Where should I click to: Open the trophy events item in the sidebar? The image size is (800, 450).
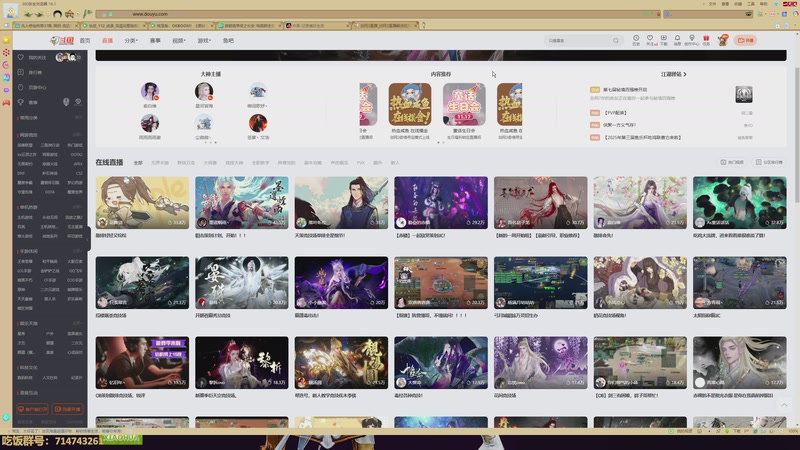pyautogui.click(x=28, y=102)
